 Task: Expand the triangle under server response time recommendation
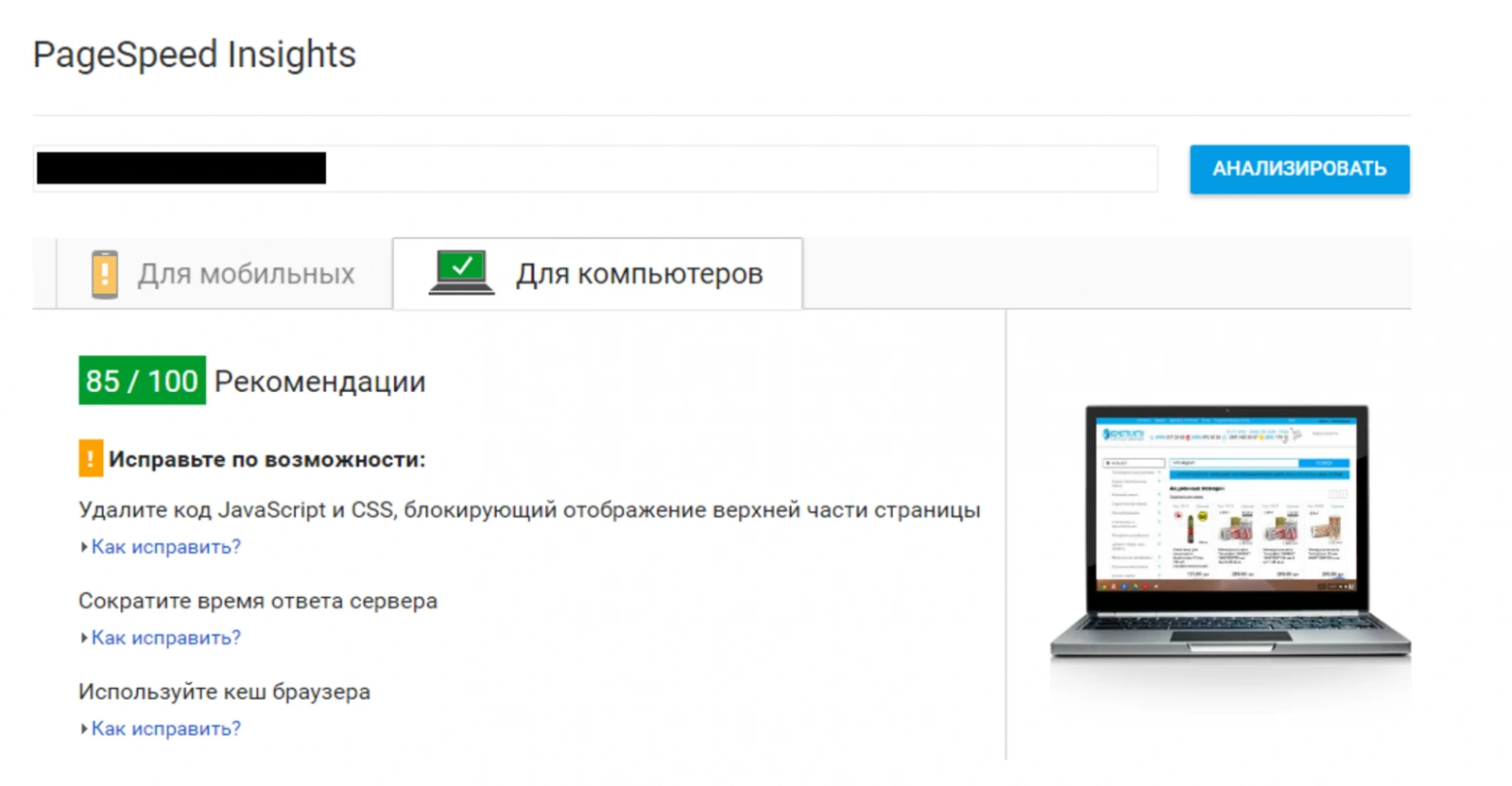(84, 638)
